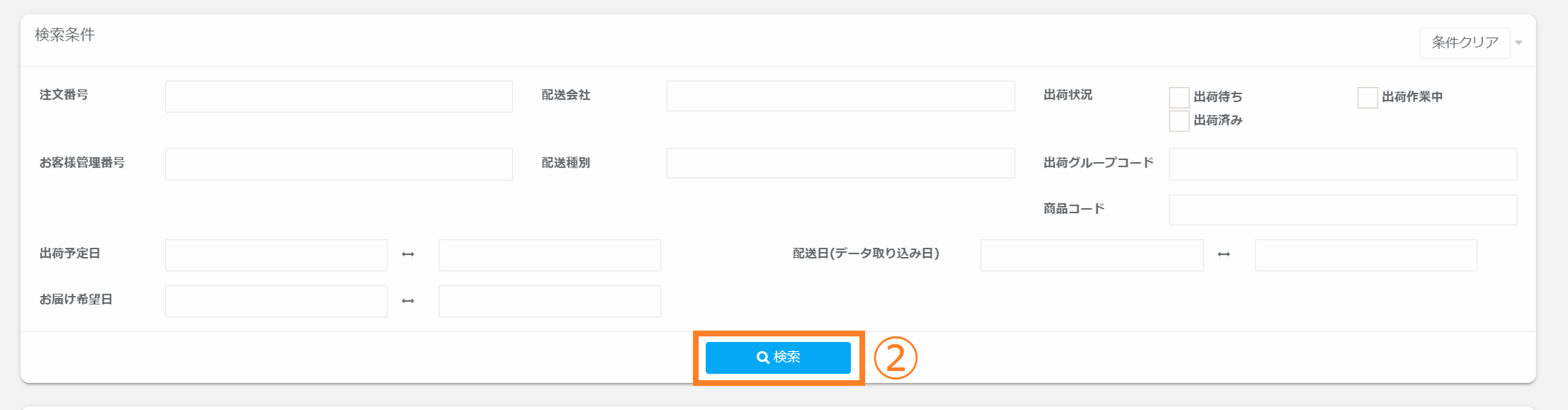Click the 配送日 start date field
This screenshot has height=410, width=1568.
coord(1091,255)
